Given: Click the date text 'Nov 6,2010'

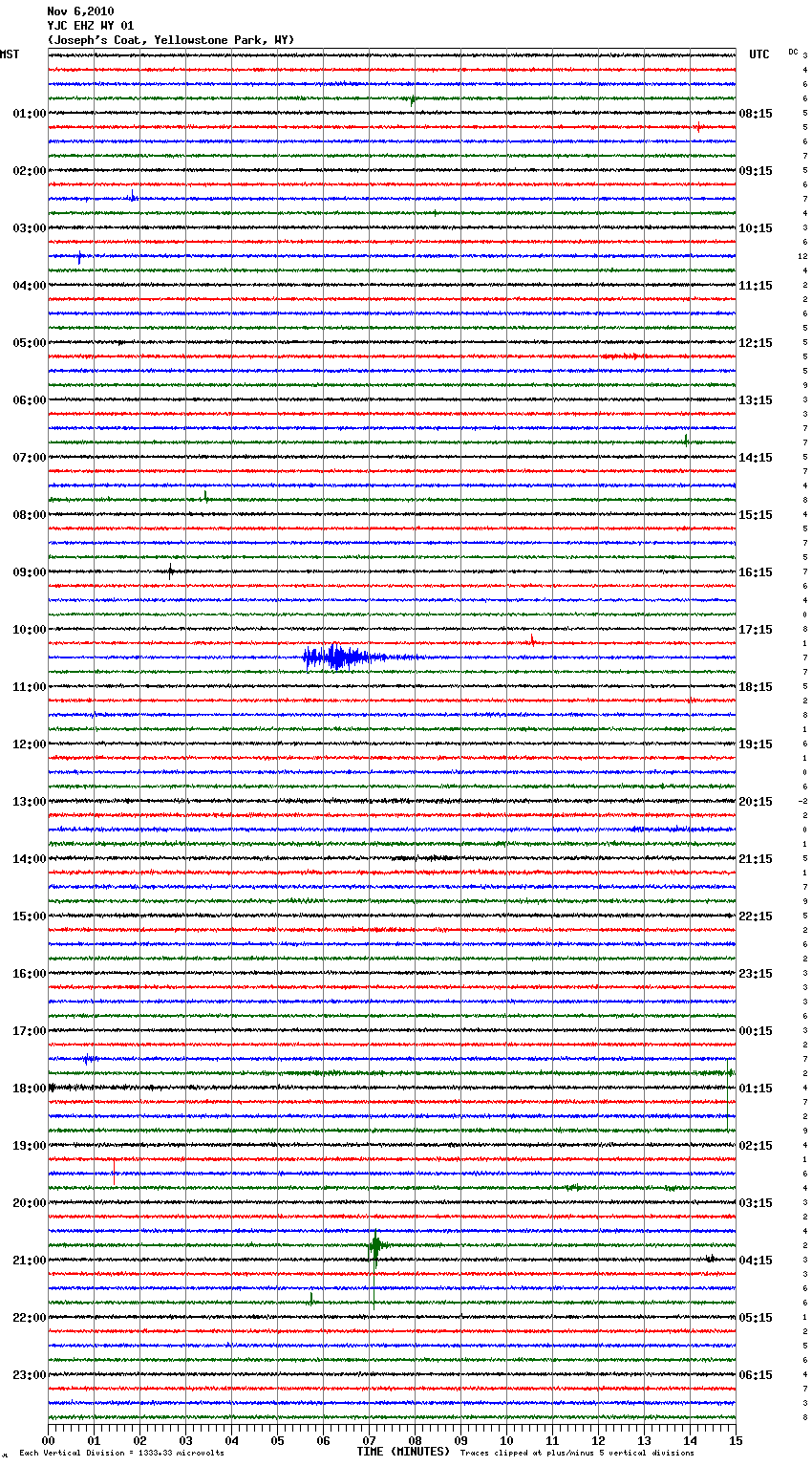Looking at the screenshot, I should pyautogui.click(x=80, y=11).
